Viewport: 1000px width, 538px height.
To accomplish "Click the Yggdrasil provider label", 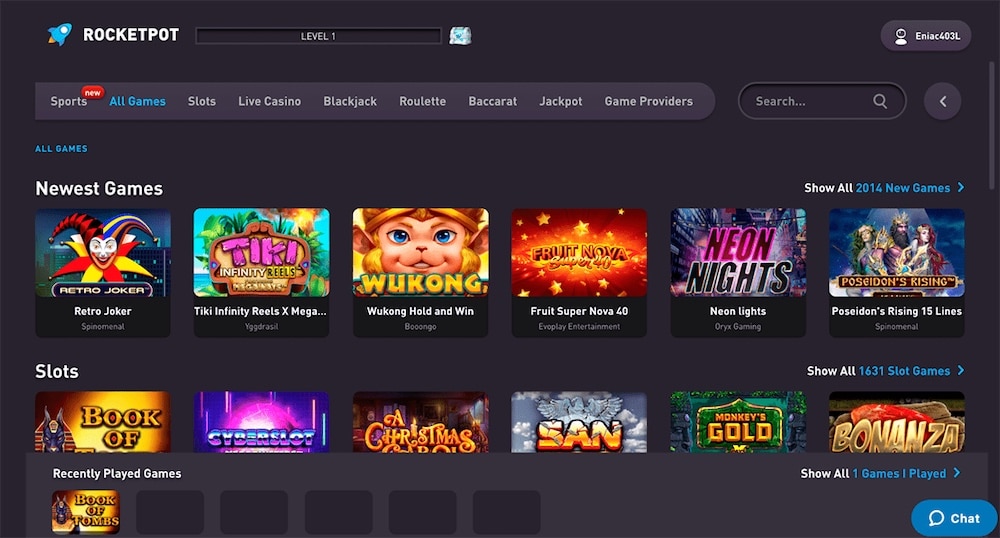I will pyautogui.click(x=261, y=326).
